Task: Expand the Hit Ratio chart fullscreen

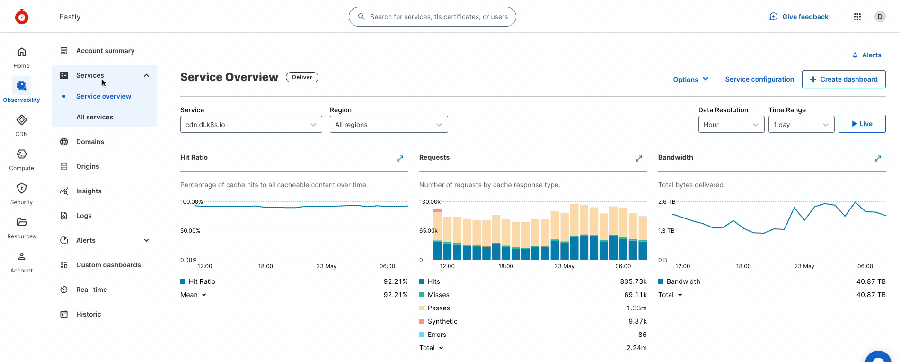Action: (400, 158)
